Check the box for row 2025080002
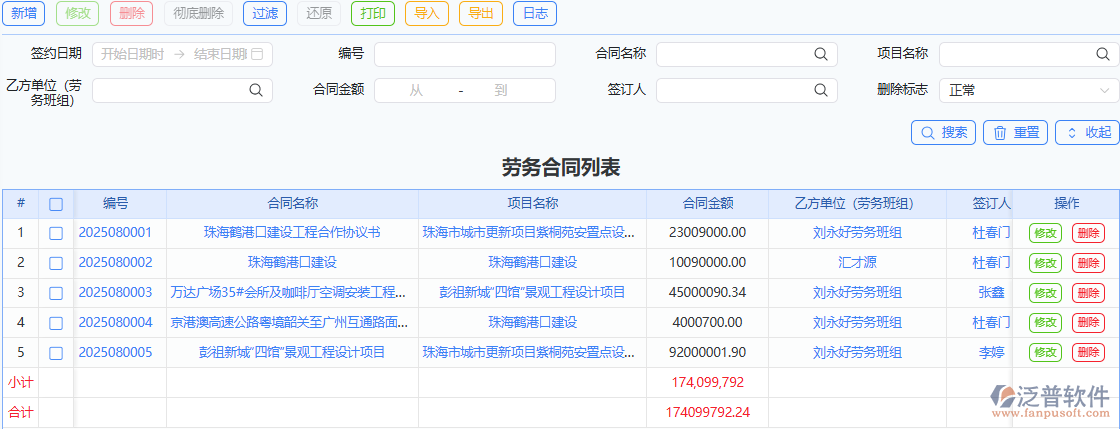Image resolution: width=1120 pixels, height=429 pixels. (56, 263)
